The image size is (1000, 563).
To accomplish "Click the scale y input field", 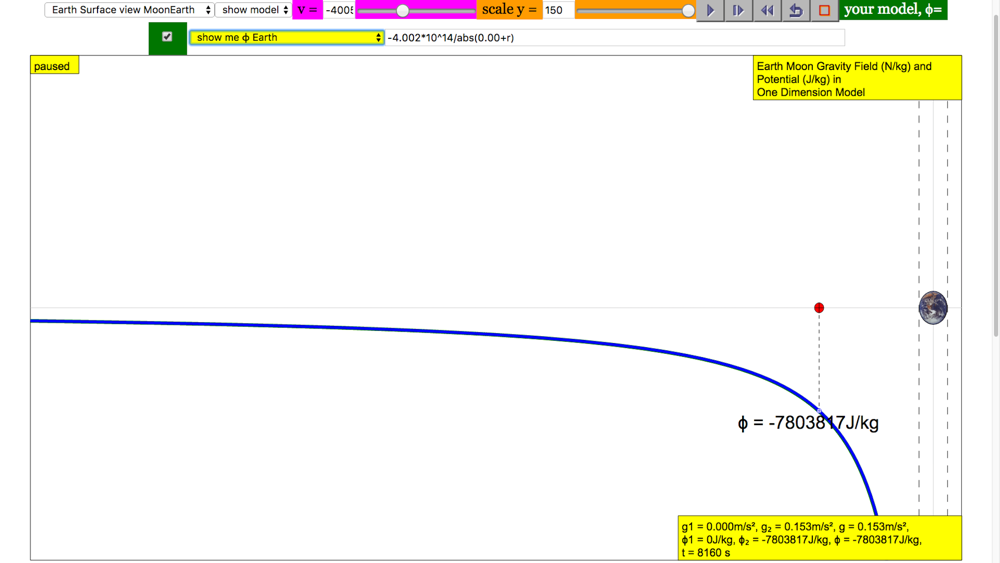I will (558, 10).
